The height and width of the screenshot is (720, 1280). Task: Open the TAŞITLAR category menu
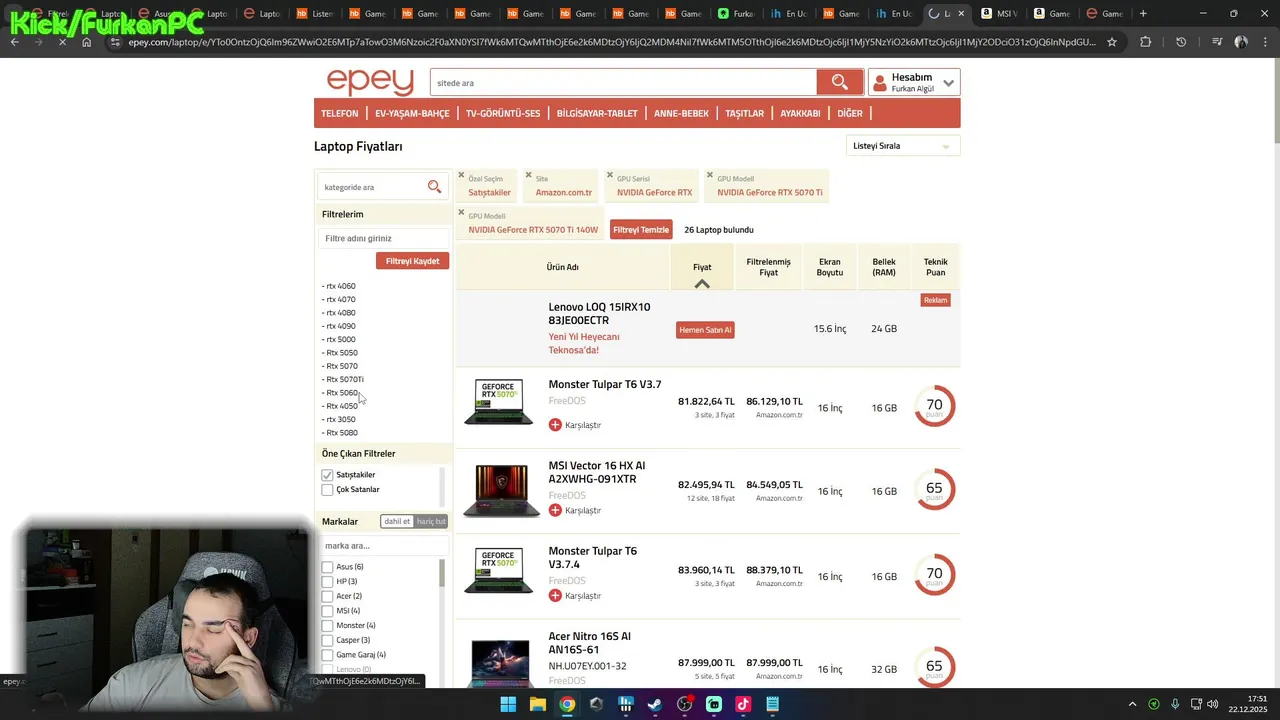tap(744, 113)
